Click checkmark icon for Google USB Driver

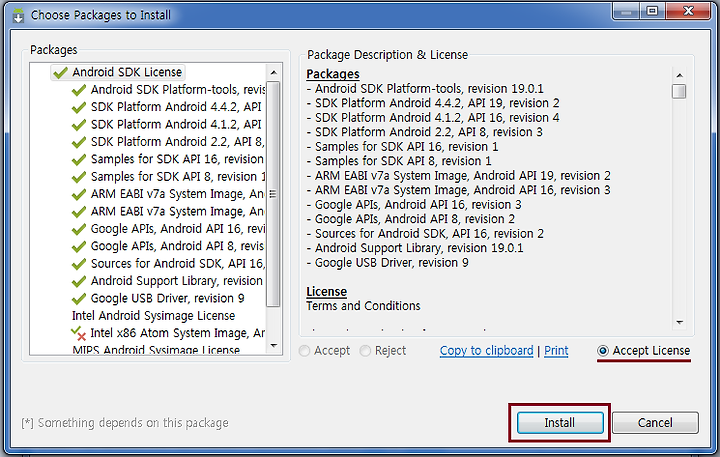79,299
